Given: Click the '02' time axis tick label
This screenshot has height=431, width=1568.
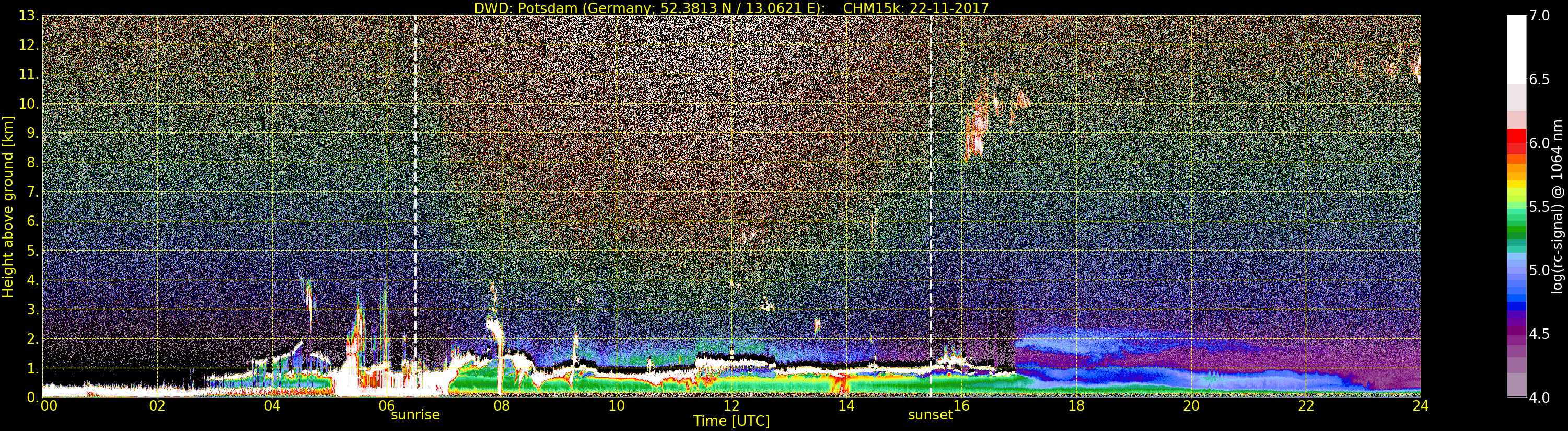Looking at the screenshot, I should (158, 405).
